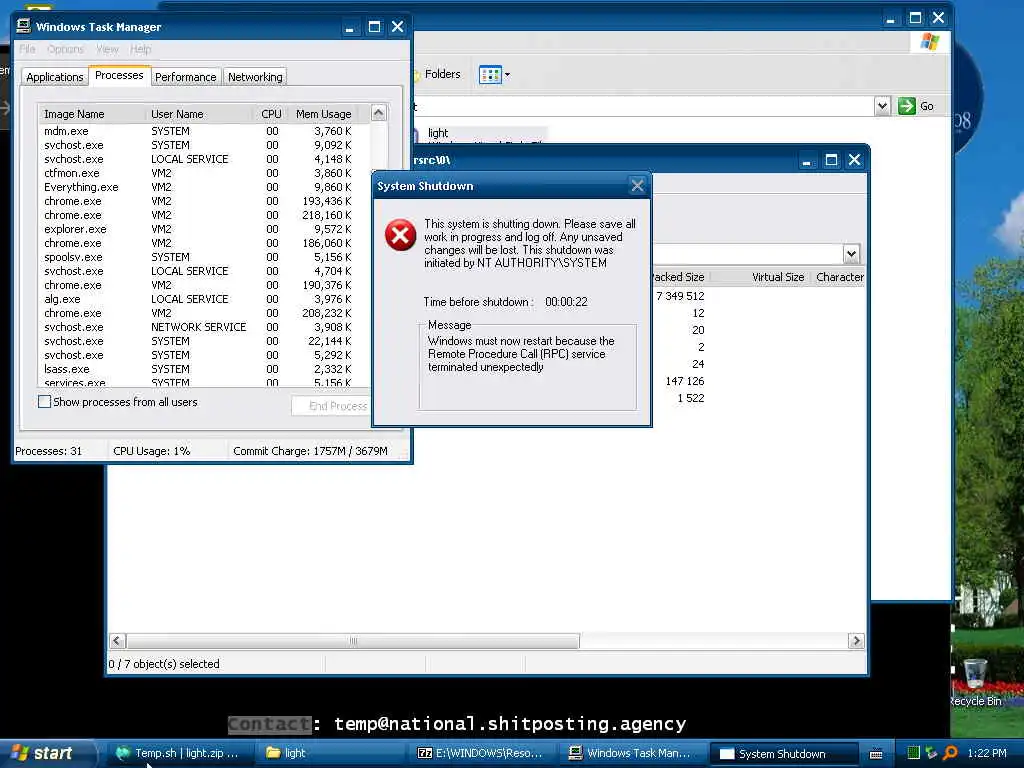The image size is (1024, 768).
Task: Click Windows flag logo in Explorer
Action: tap(929, 42)
